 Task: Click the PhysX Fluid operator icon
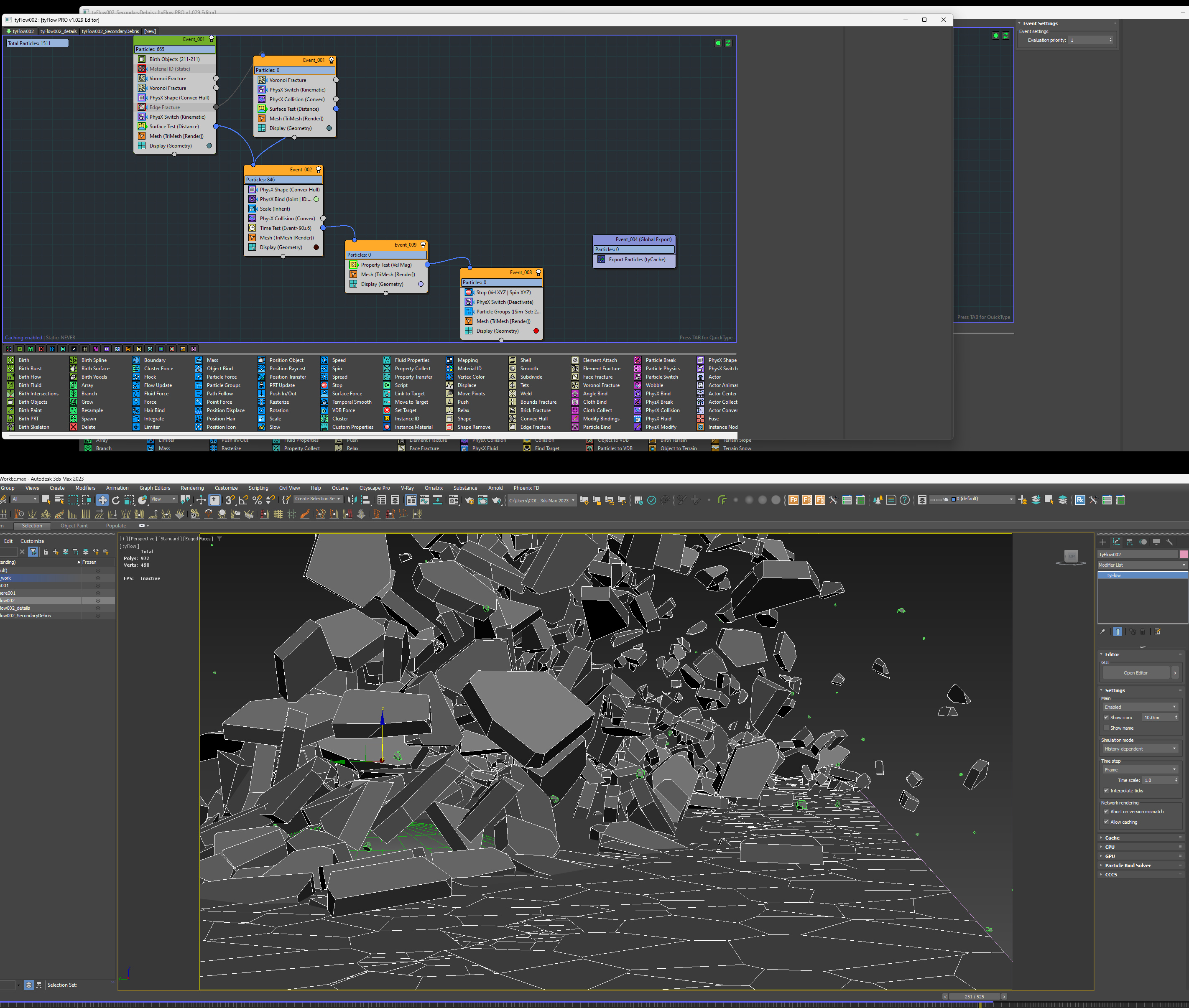pyautogui.click(x=638, y=419)
